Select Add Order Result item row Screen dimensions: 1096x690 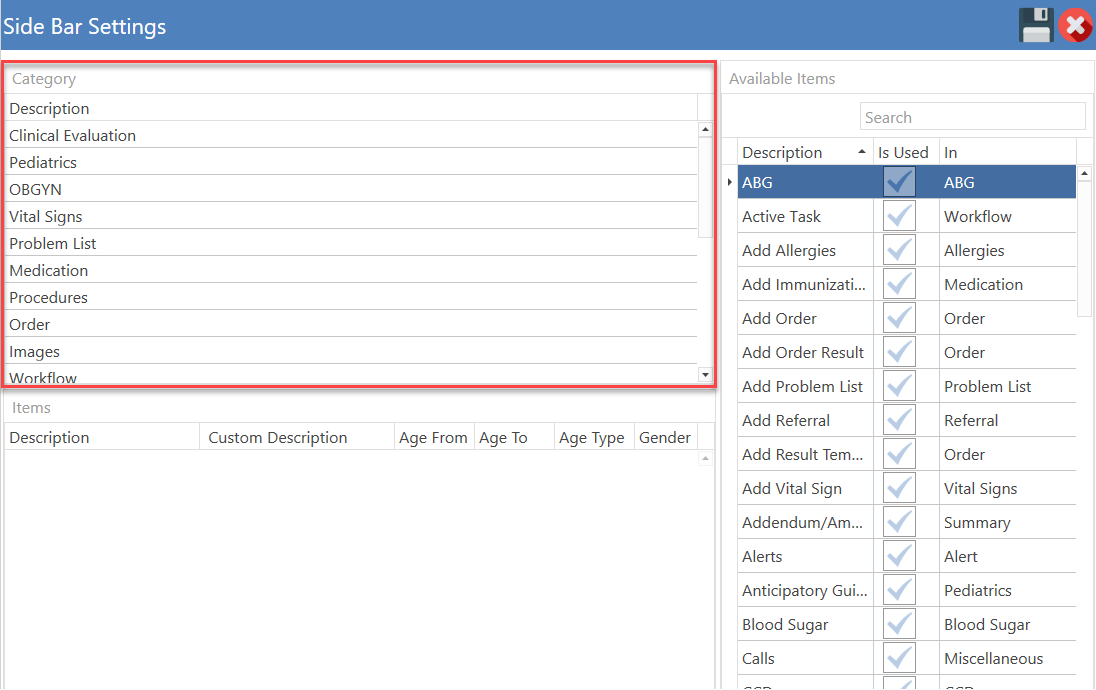pyautogui.click(x=907, y=352)
